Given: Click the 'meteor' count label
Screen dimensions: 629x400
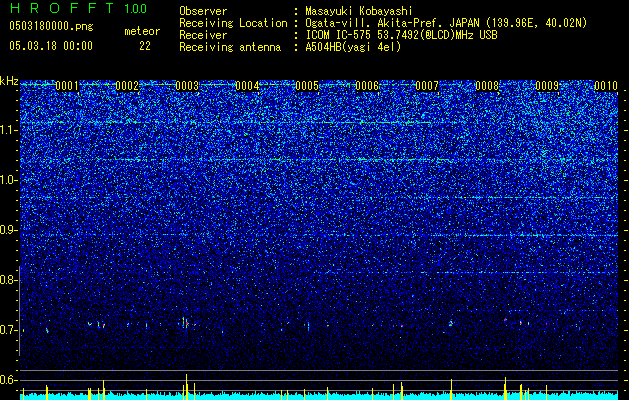Looking at the screenshot, I should [x=142, y=31].
